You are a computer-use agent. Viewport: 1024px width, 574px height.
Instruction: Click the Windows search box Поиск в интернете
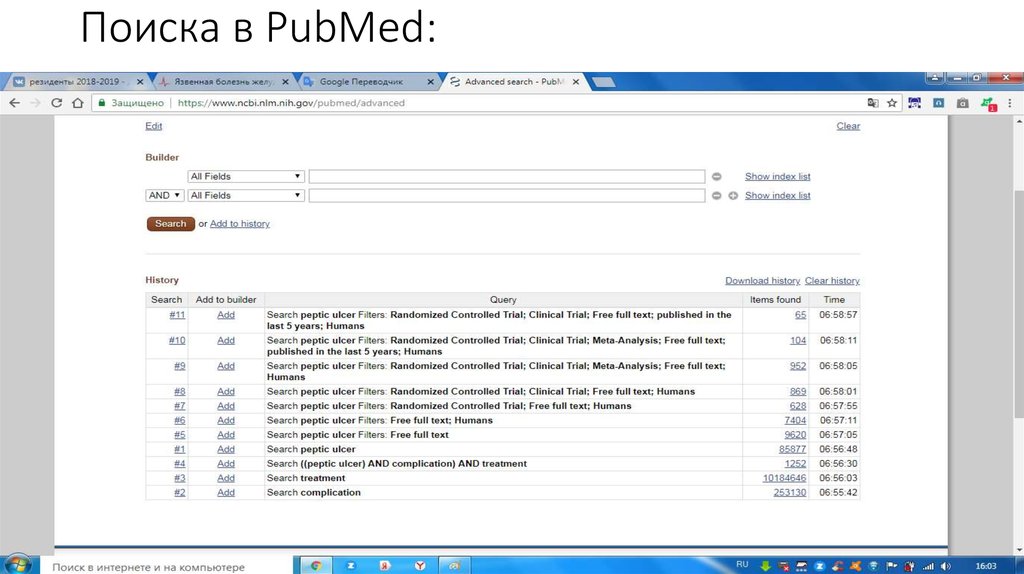coord(167,566)
